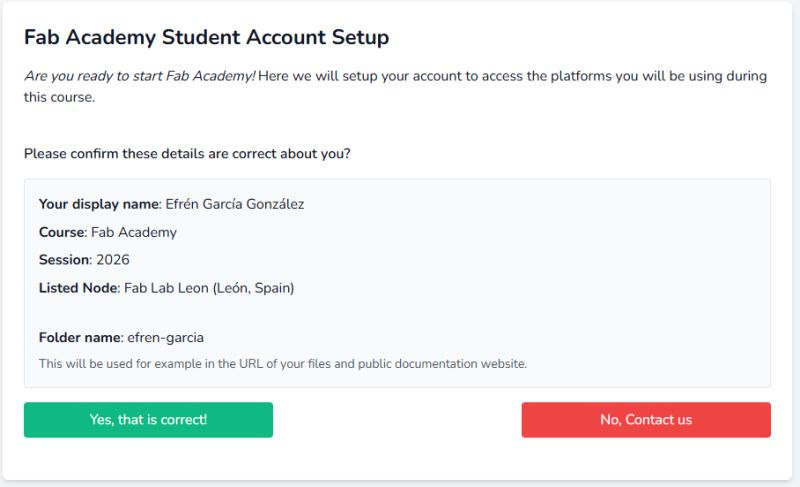Screen dimensions: 800x487
Task: Select the name Efrén García González
Action: [235, 204]
